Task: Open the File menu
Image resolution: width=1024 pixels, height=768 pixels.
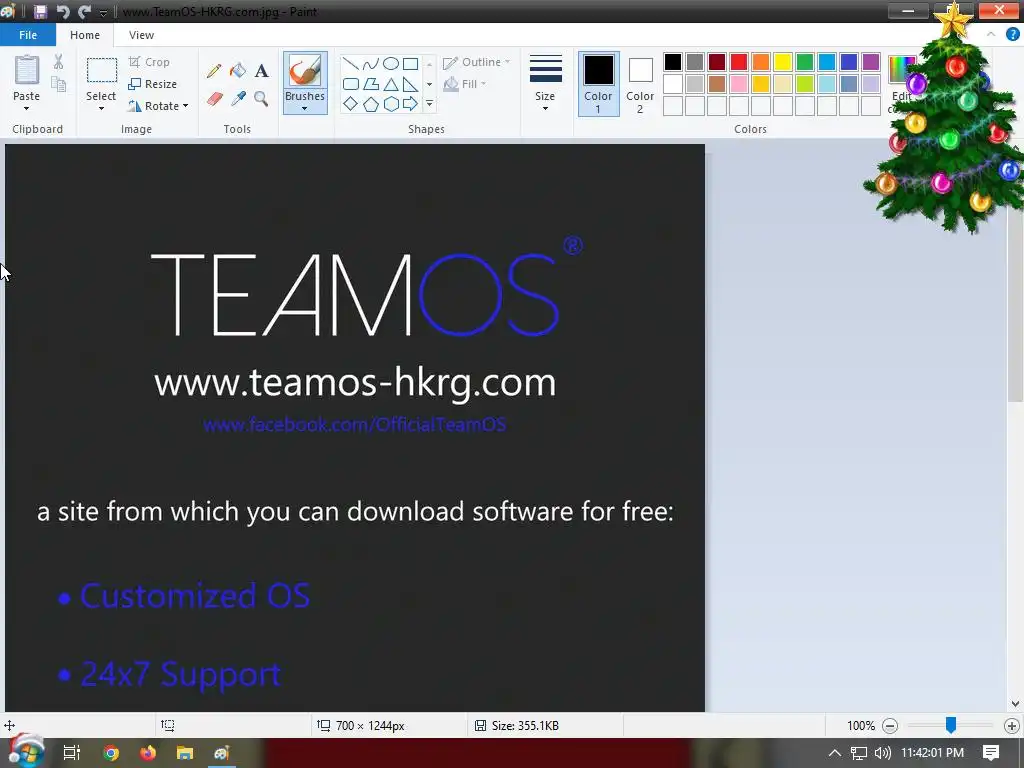Action: pyautogui.click(x=27, y=35)
